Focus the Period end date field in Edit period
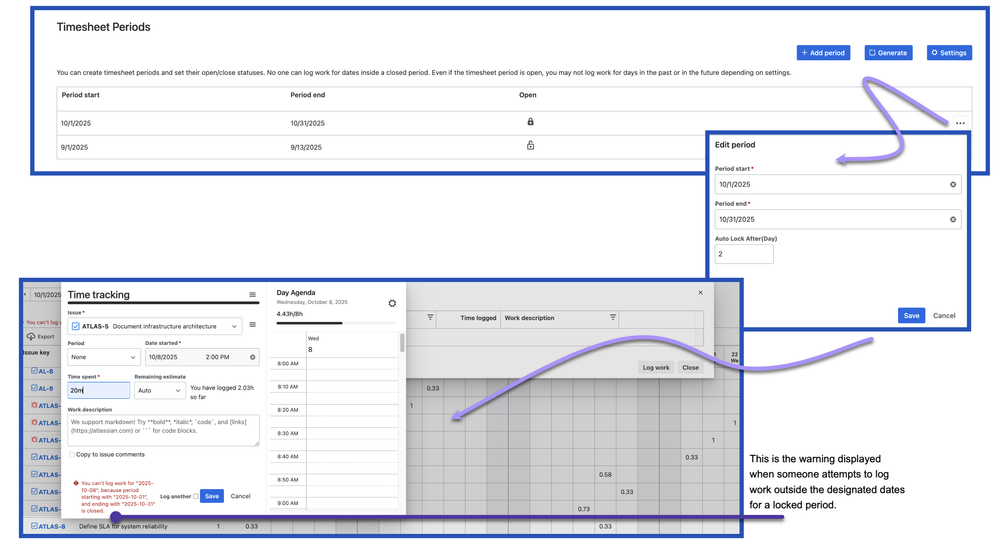This screenshot has height=545, width=999. [838, 219]
